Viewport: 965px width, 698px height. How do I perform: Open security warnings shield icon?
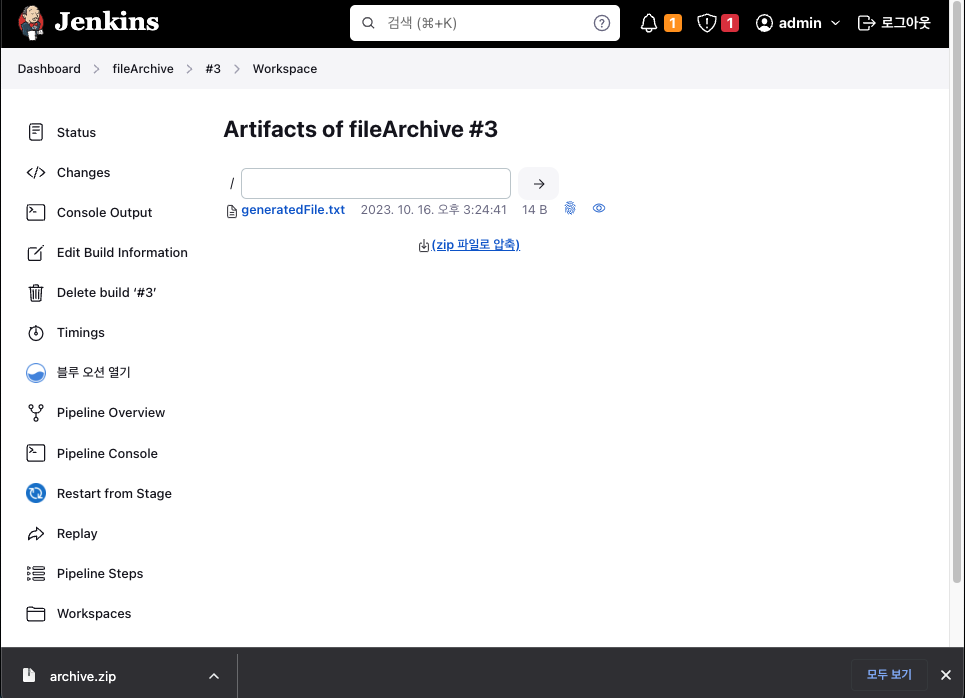click(x=707, y=23)
